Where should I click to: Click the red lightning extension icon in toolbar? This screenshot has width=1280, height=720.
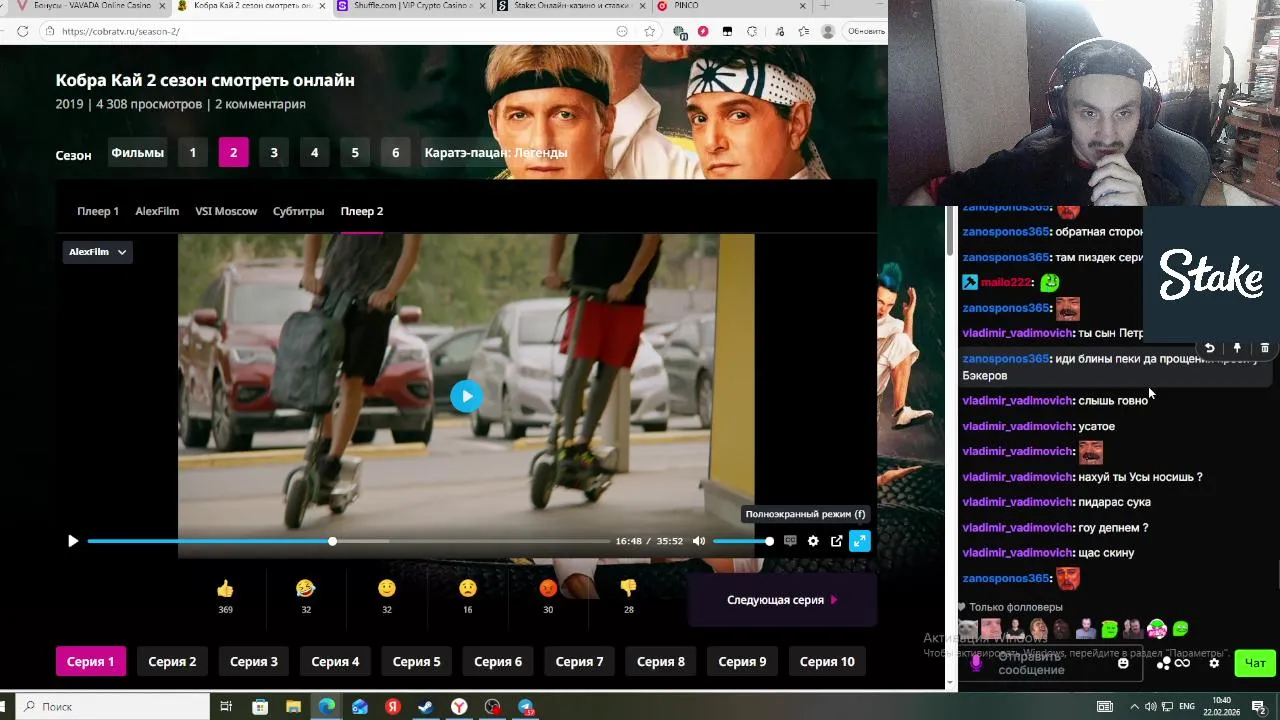click(x=703, y=31)
